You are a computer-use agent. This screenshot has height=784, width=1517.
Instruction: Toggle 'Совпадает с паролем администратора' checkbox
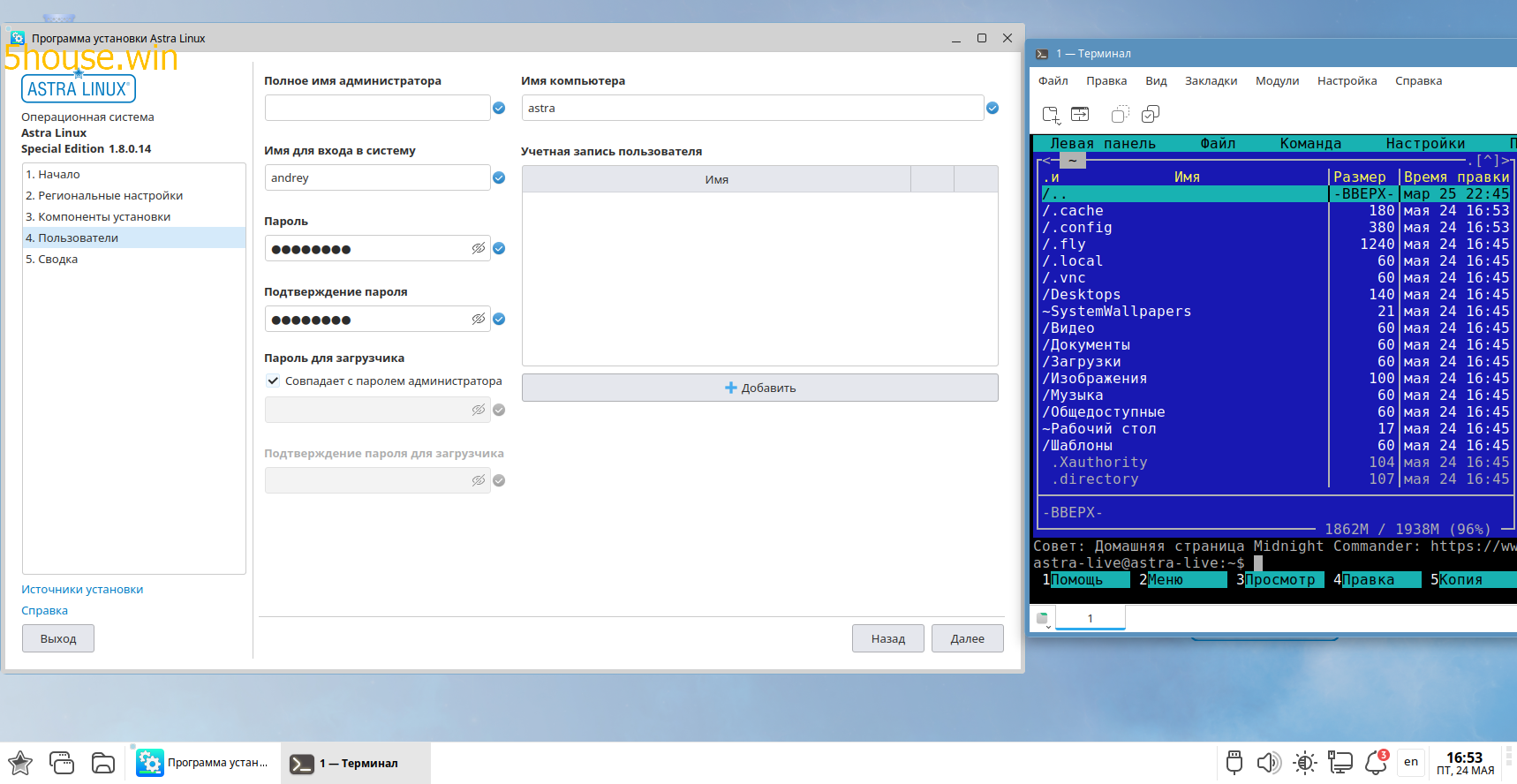pyautogui.click(x=273, y=381)
